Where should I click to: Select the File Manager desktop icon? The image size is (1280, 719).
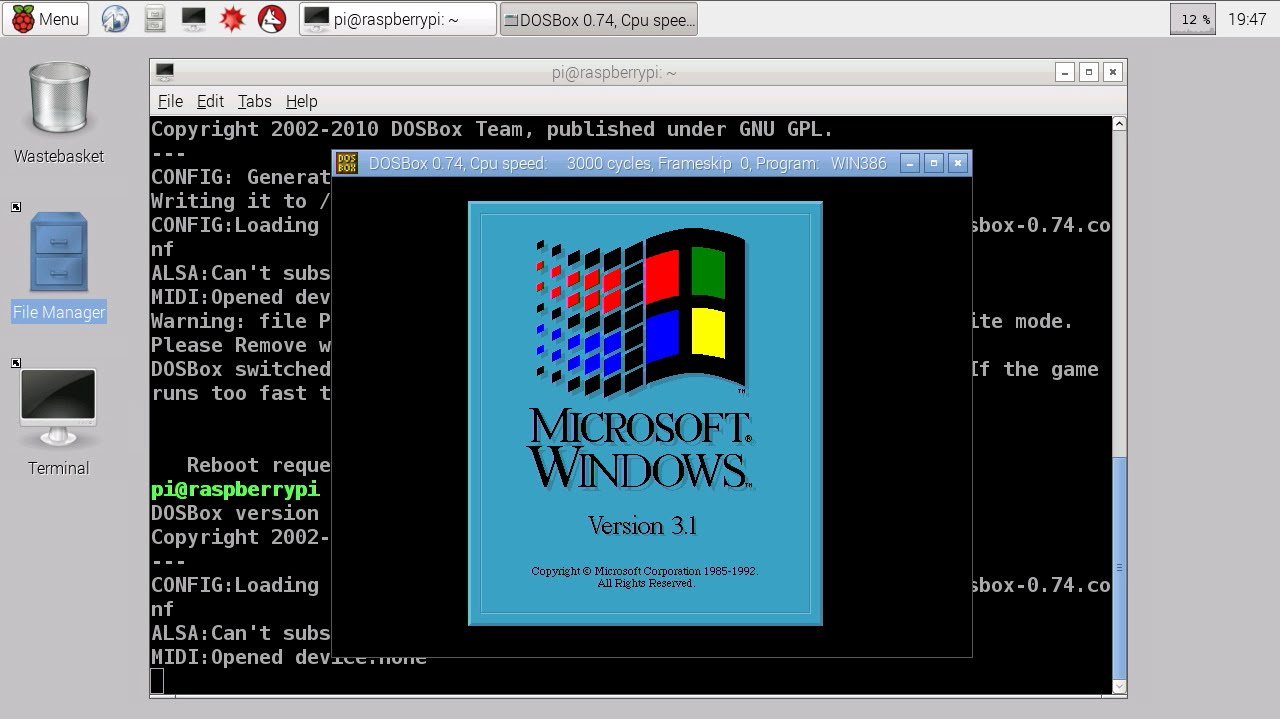59,268
